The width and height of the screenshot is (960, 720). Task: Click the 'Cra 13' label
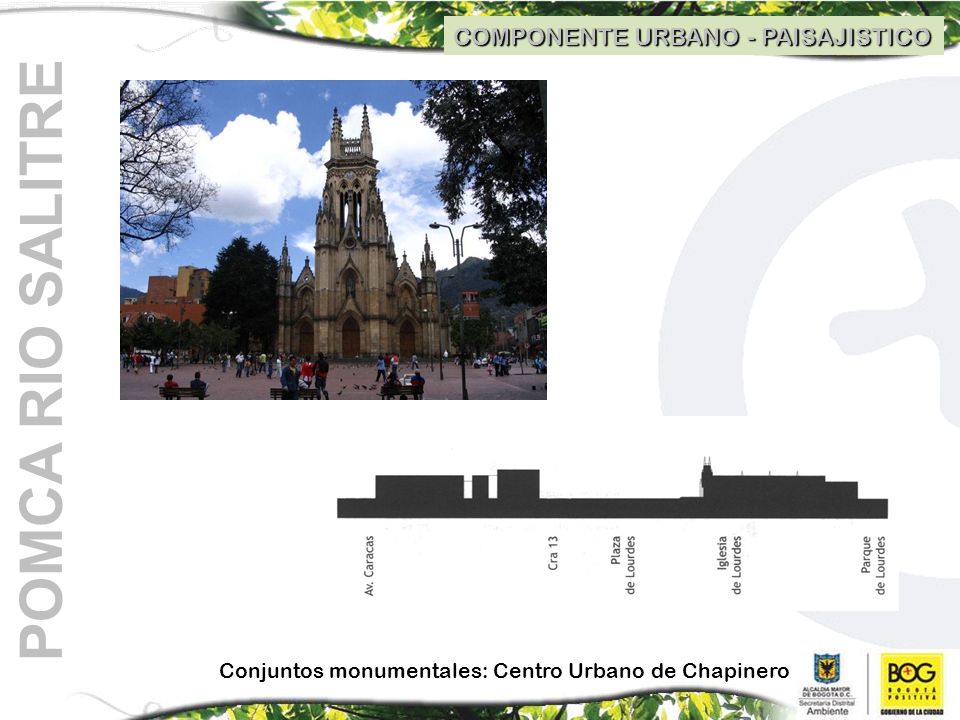pyautogui.click(x=553, y=553)
